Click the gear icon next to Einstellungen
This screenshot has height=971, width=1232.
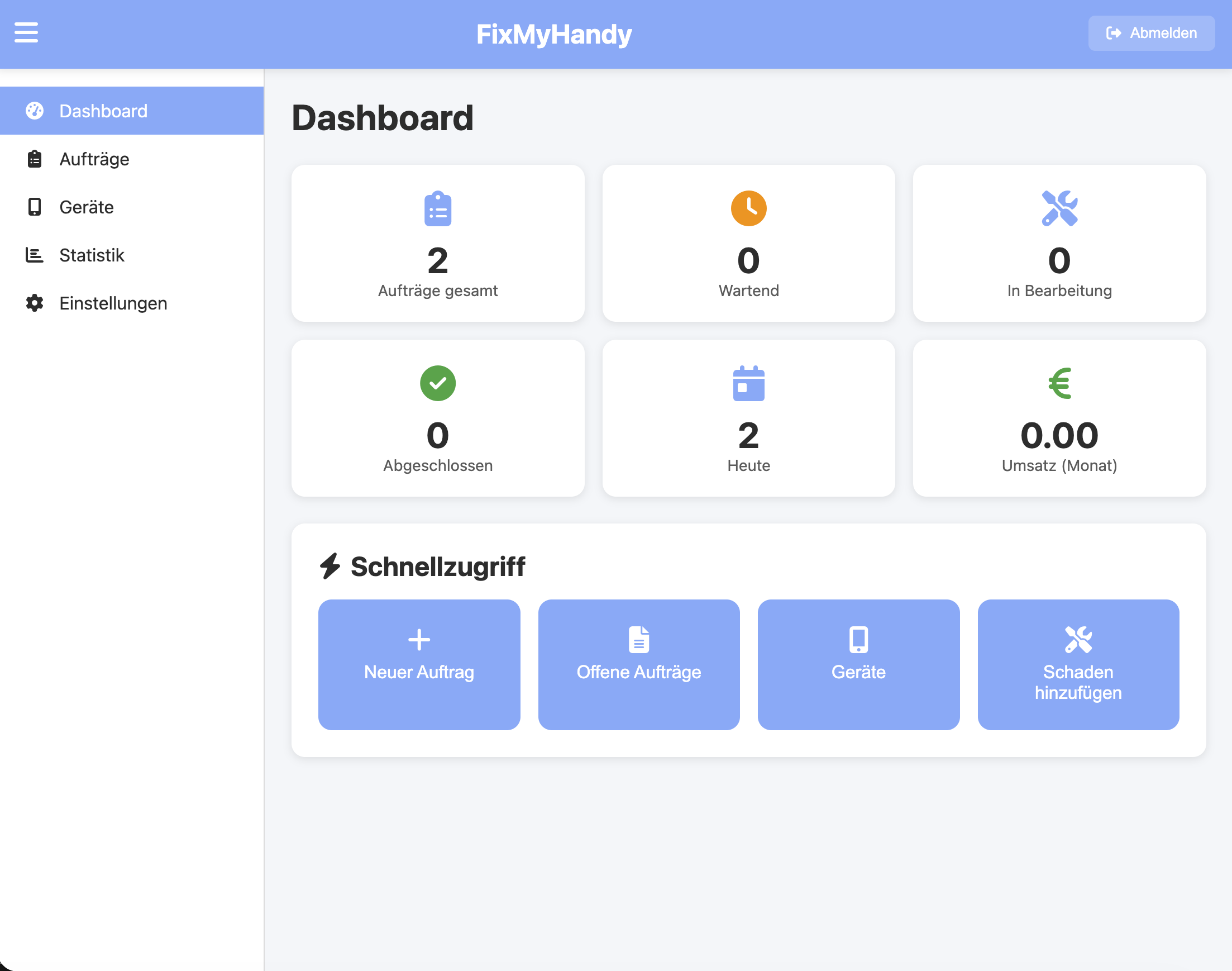(35, 303)
